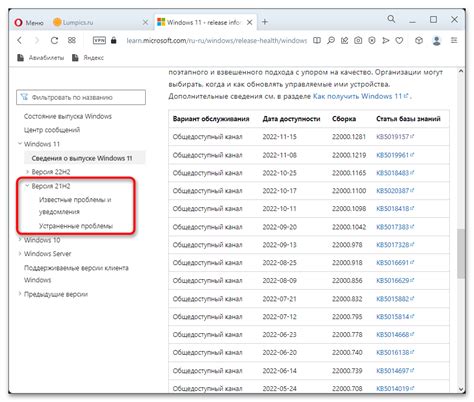This screenshot has width=474, height=402.
Task: Click the padlock site security icon
Action: click(114, 40)
